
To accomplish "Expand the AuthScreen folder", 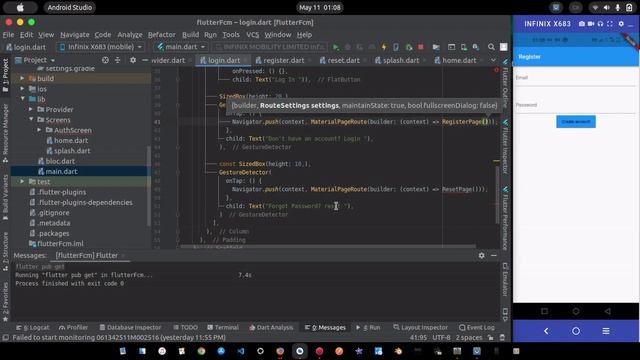I will tap(39, 130).
